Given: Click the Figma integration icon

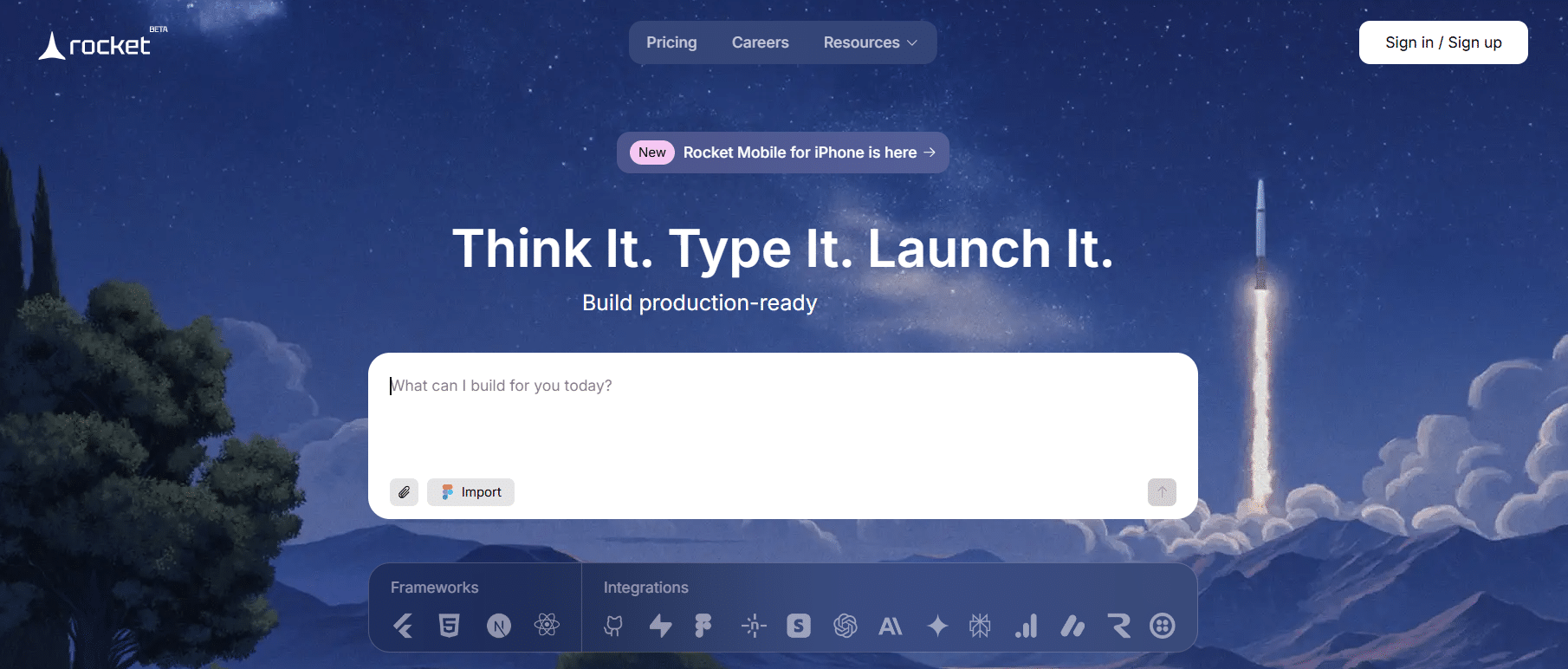Looking at the screenshot, I should 703,626.
